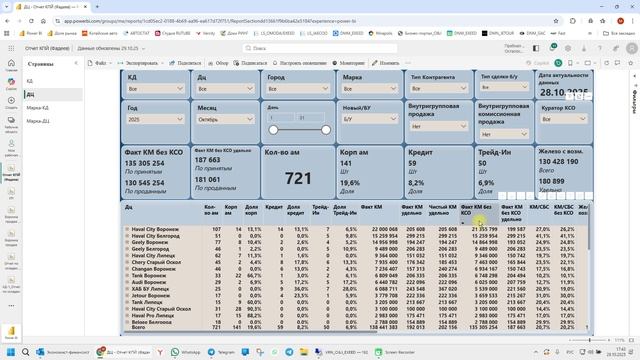Click the refresh visuals icon in toolbar
The height and width of the screenshot is (360, 640).
(x=607, y=63)
